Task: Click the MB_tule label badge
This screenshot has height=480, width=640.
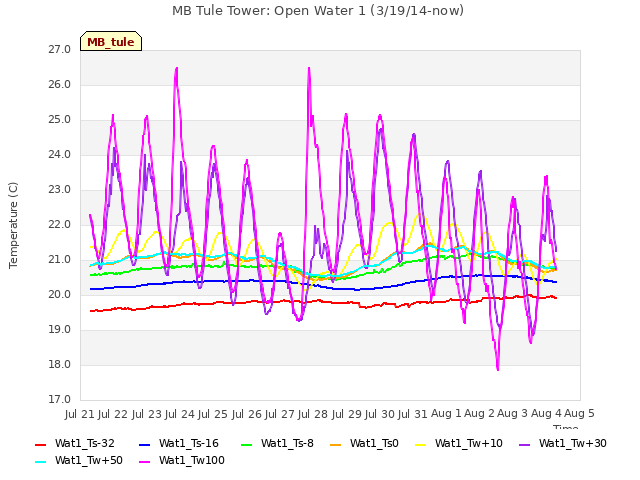Action: pos(111,41)
